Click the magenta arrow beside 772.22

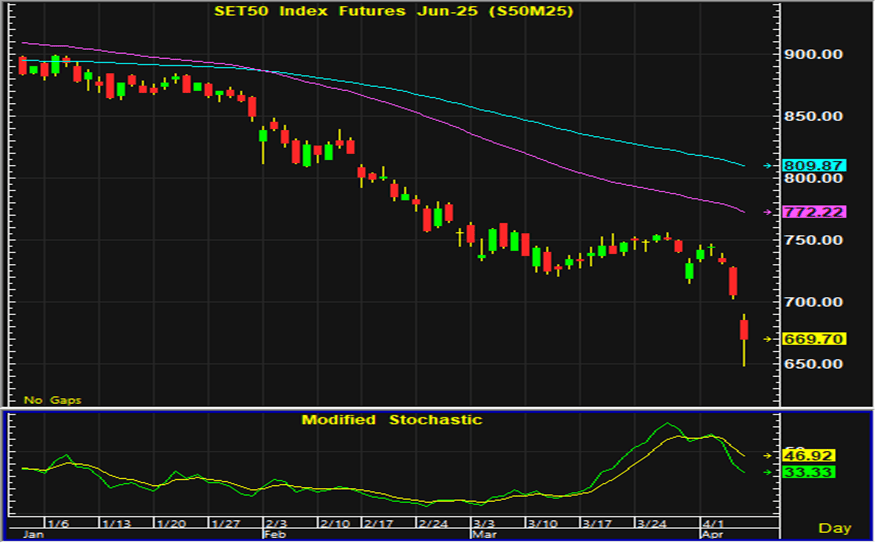(x=767, y=213)
